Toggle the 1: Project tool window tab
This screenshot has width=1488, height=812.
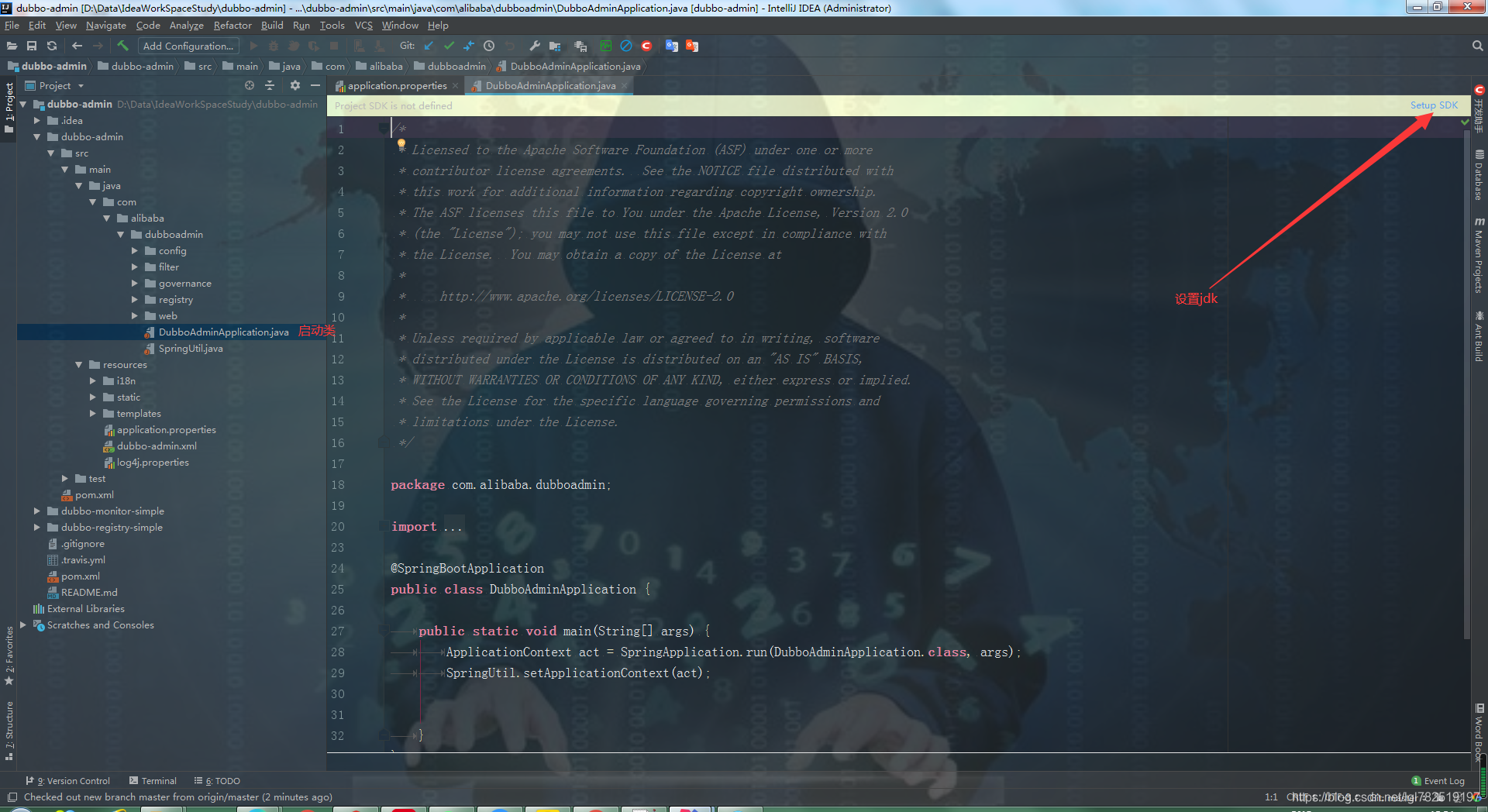[9, 108]
